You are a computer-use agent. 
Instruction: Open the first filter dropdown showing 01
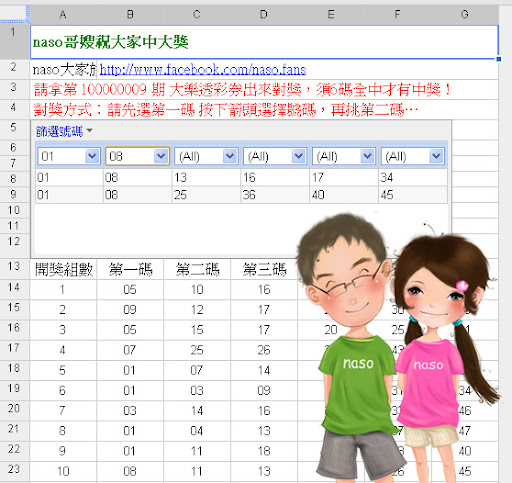(69, 156)
